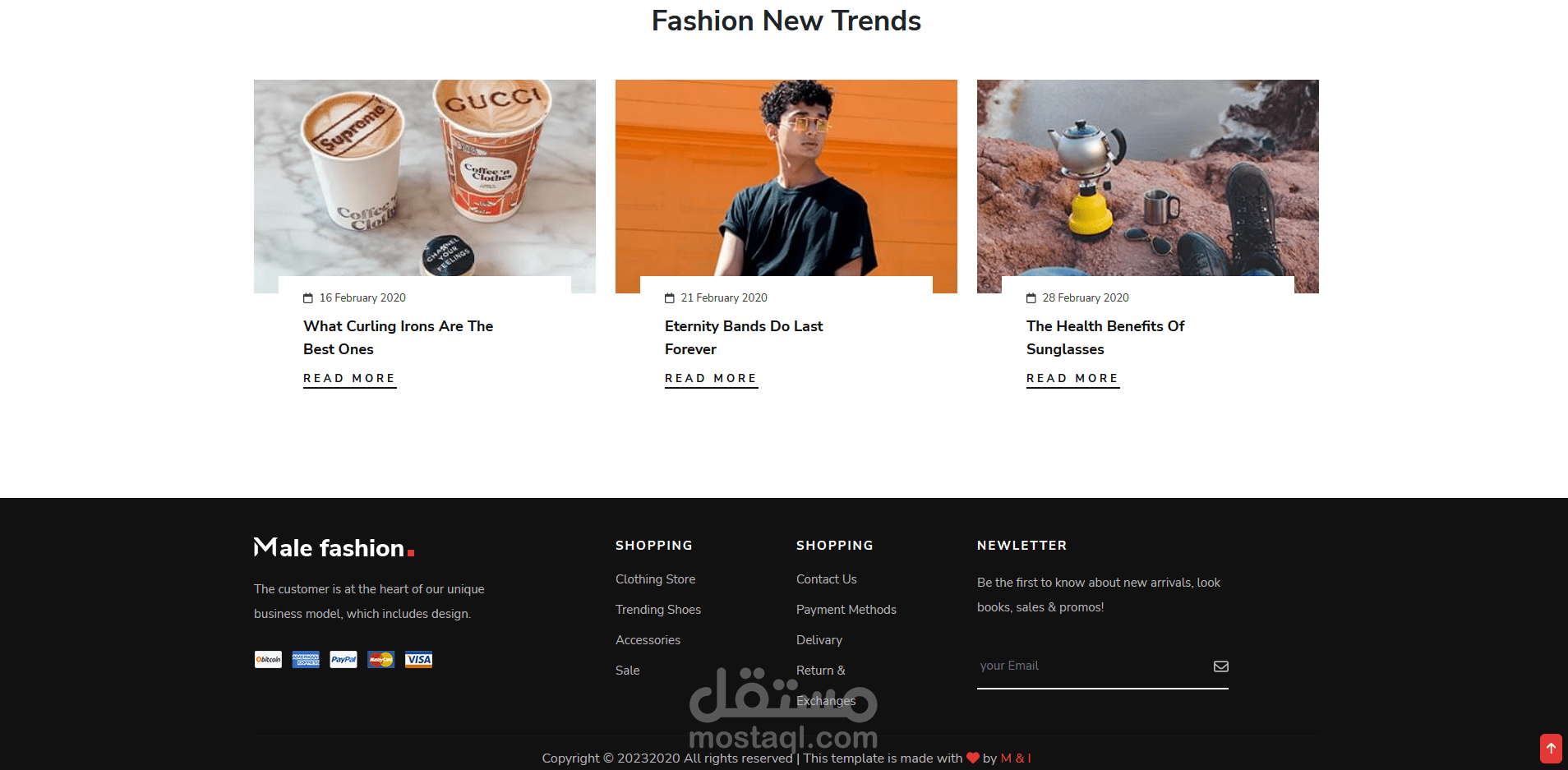1568x770 pixels.
Task: Click the scroll-to-top arrow button
Action: (x=1551, y=749)
